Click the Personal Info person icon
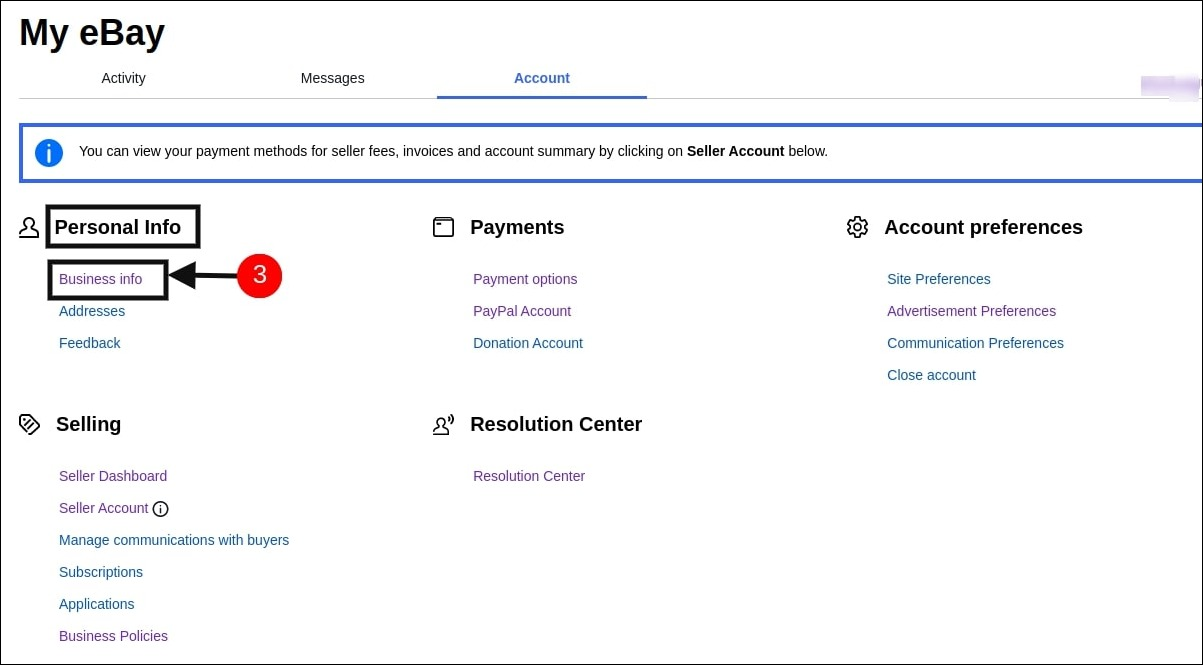Image resolution: width=1203 pixels, height=665 pixels. coord(29,228)
